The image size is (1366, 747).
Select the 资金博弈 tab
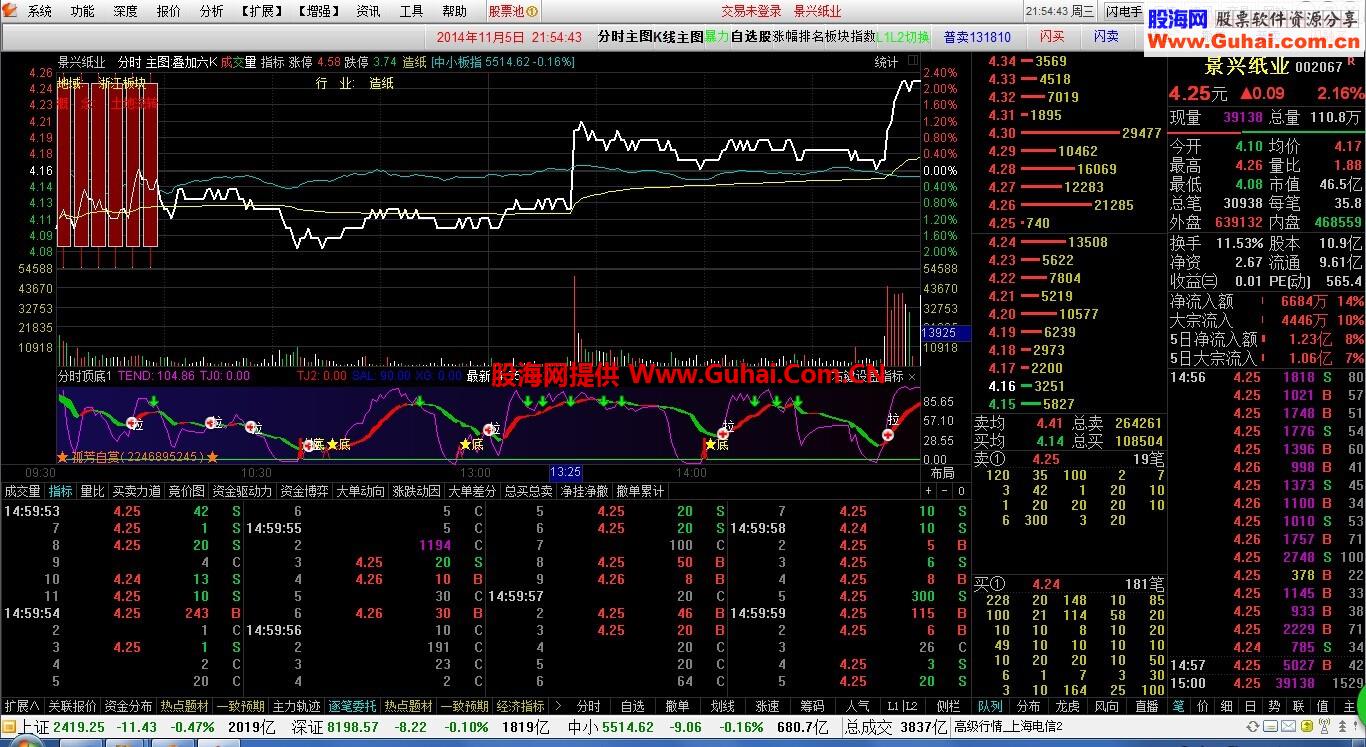tap(304, 491)
